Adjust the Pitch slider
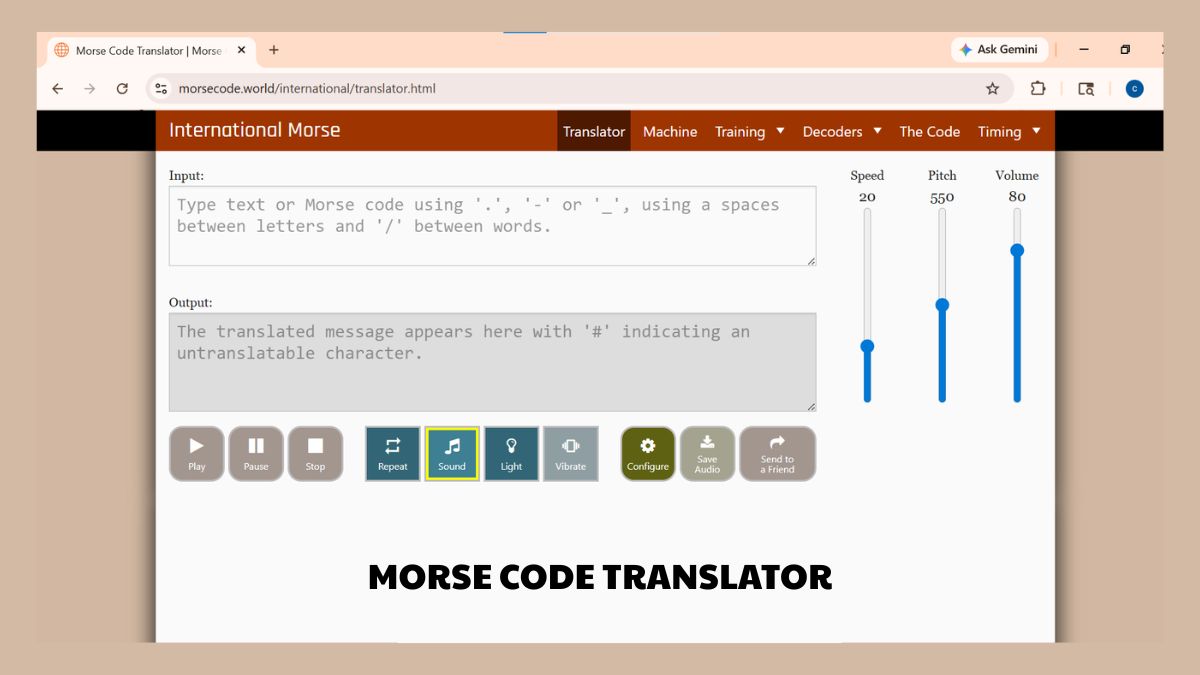 (x=942, y=305)
